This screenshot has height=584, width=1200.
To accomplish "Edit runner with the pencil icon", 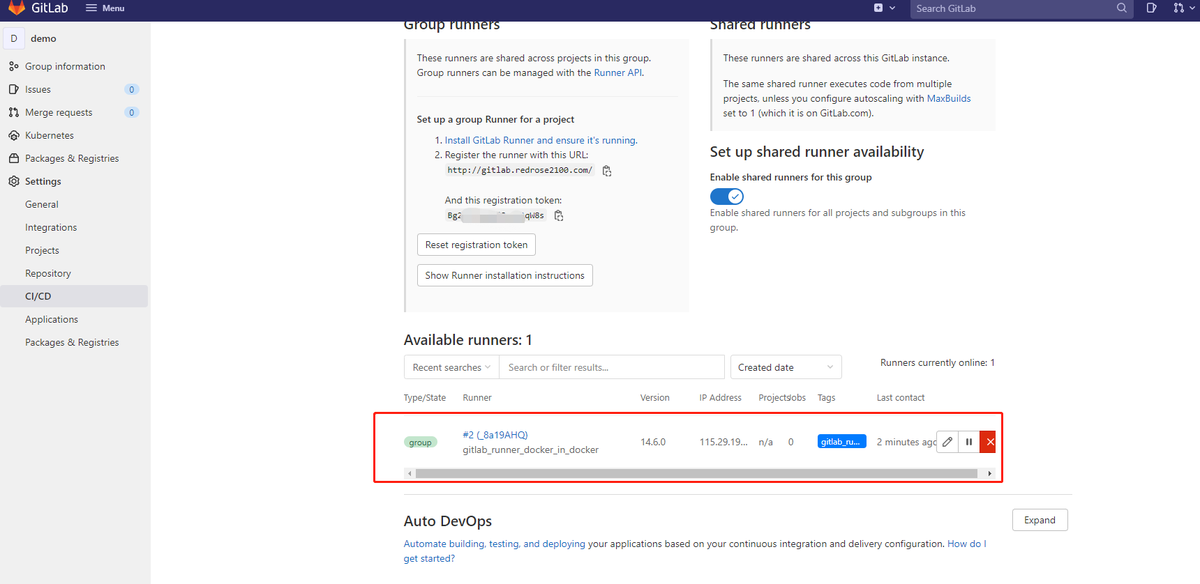I will pyautogui.click(x=948, y=442).
